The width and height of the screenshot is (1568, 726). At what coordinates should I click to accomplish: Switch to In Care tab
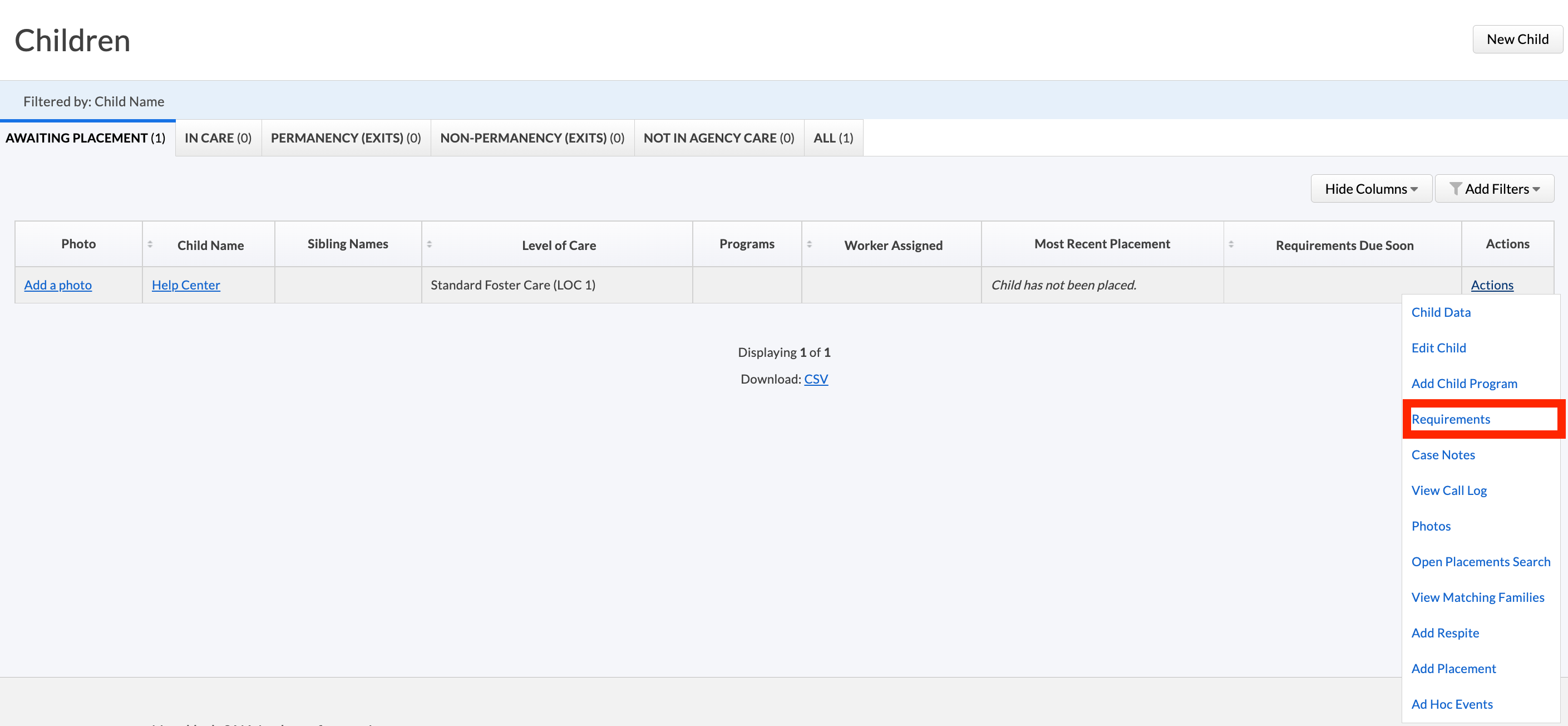(x=218, y=138)
